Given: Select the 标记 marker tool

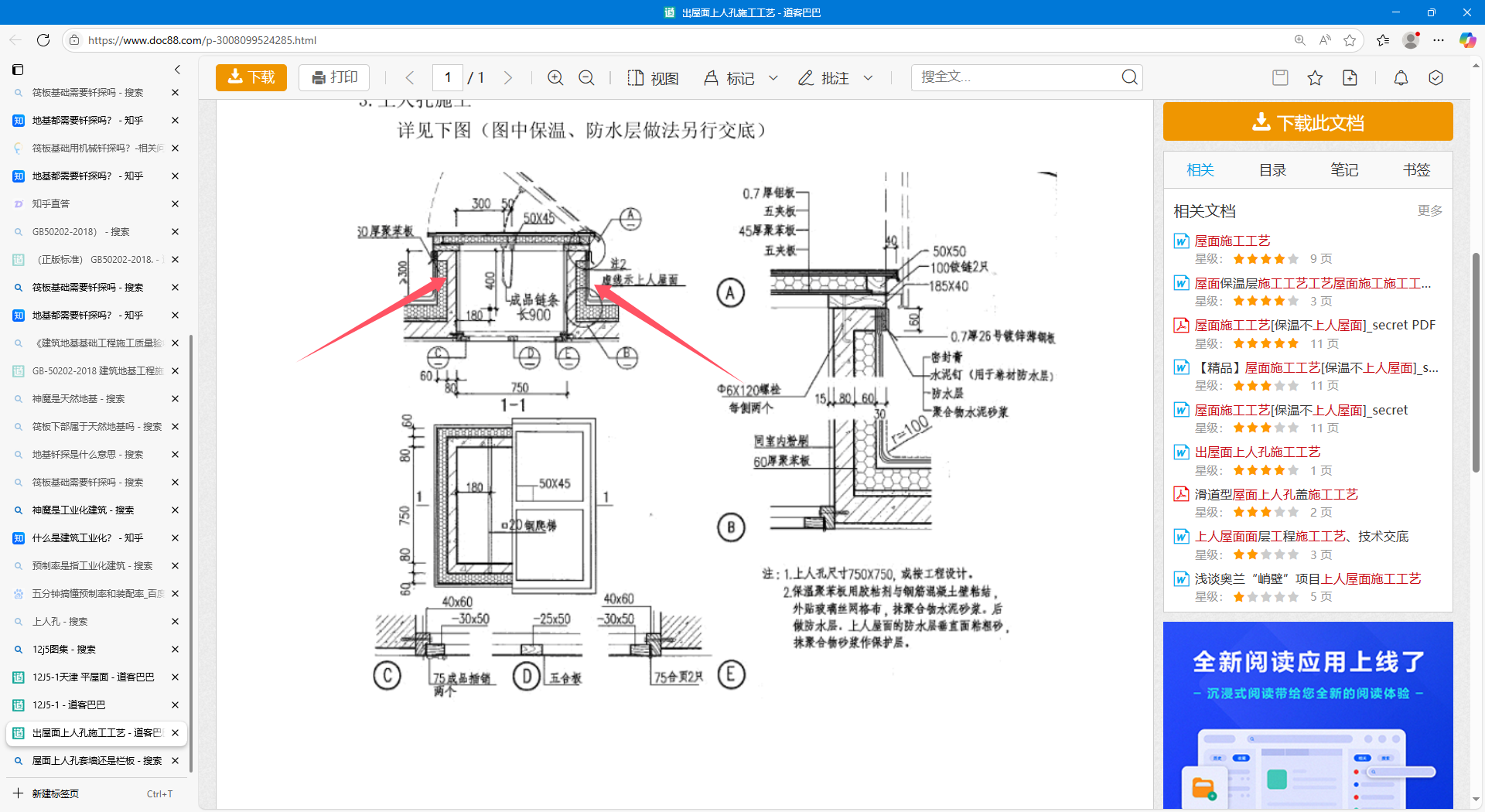Looking at the screenshot, I should (x=729, y=78).
